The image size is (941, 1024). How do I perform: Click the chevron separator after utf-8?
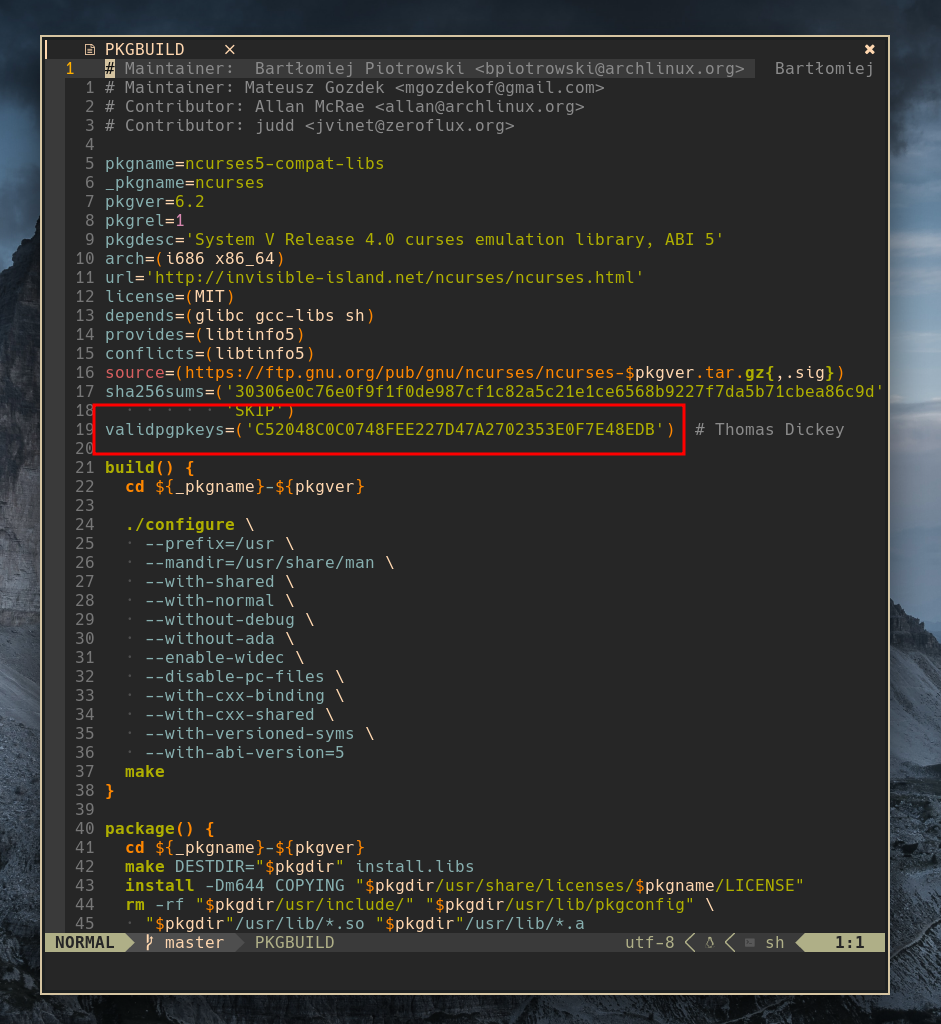(690, 942)
